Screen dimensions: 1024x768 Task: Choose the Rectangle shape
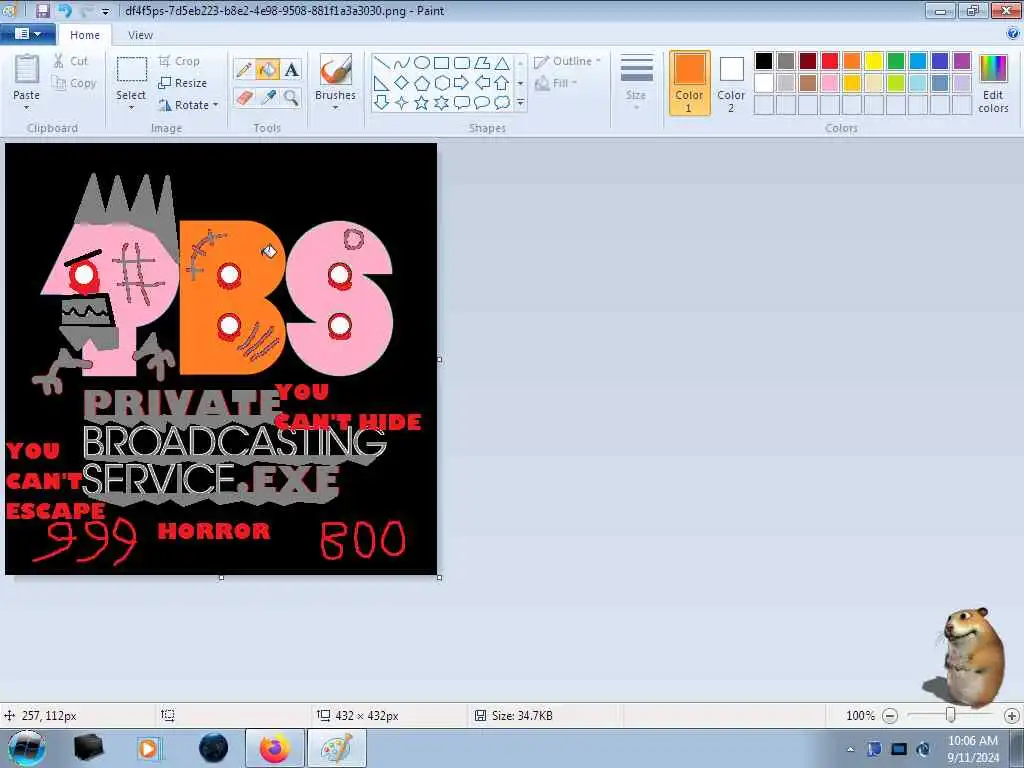441,63
